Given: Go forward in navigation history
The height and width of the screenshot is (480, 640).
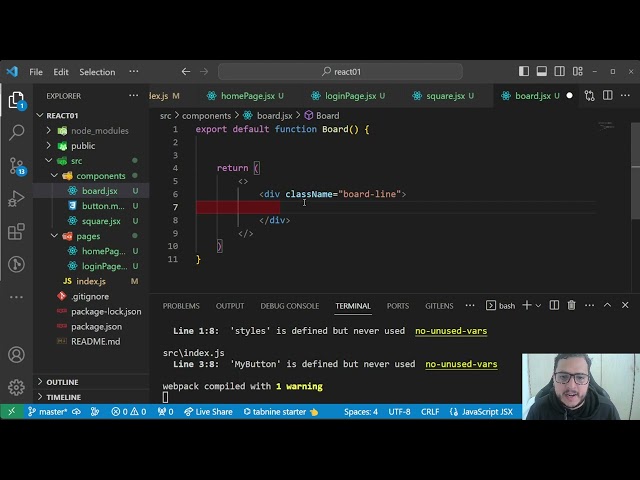Looking at the screenshot, I should click(204, 72).
